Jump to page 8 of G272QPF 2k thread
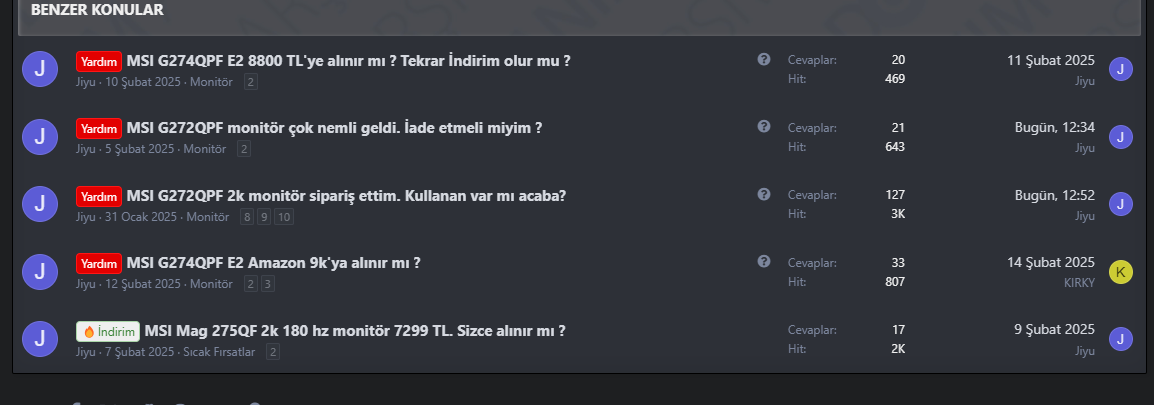Viewport: 1154px width, 405px height. 247,217
